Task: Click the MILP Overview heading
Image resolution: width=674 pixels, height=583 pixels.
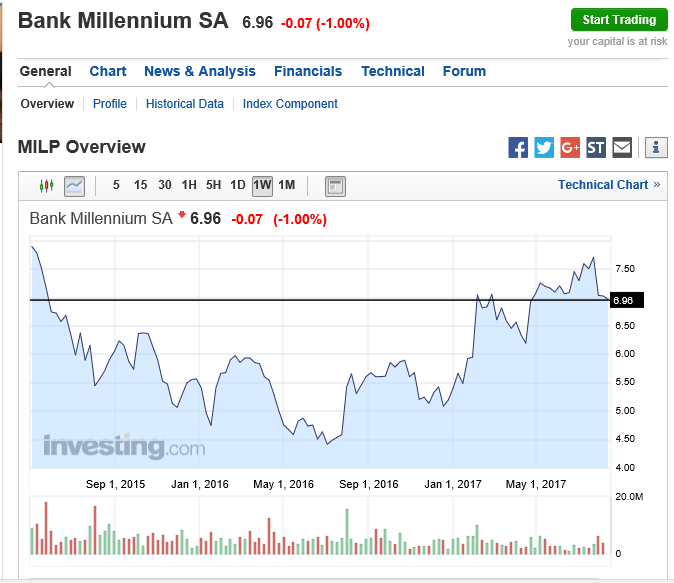Action: click(82, 147)
